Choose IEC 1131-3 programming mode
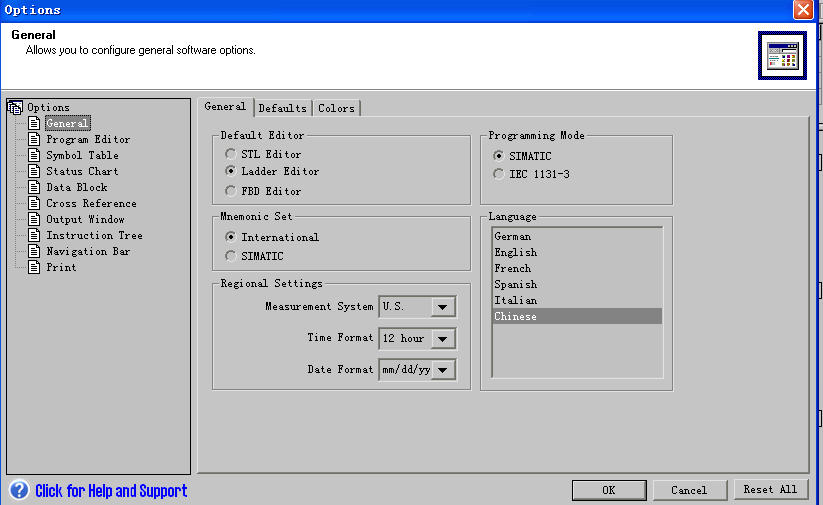The width and height of the screenshot is (823, 505). pyautogui.click(x=499, y=174)
